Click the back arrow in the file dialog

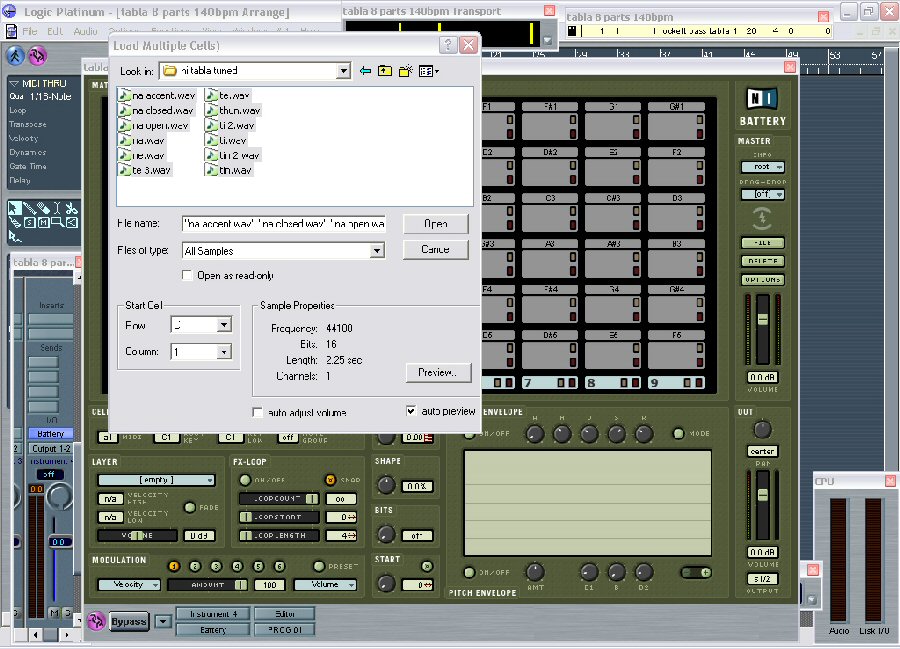tap(365, 71)
